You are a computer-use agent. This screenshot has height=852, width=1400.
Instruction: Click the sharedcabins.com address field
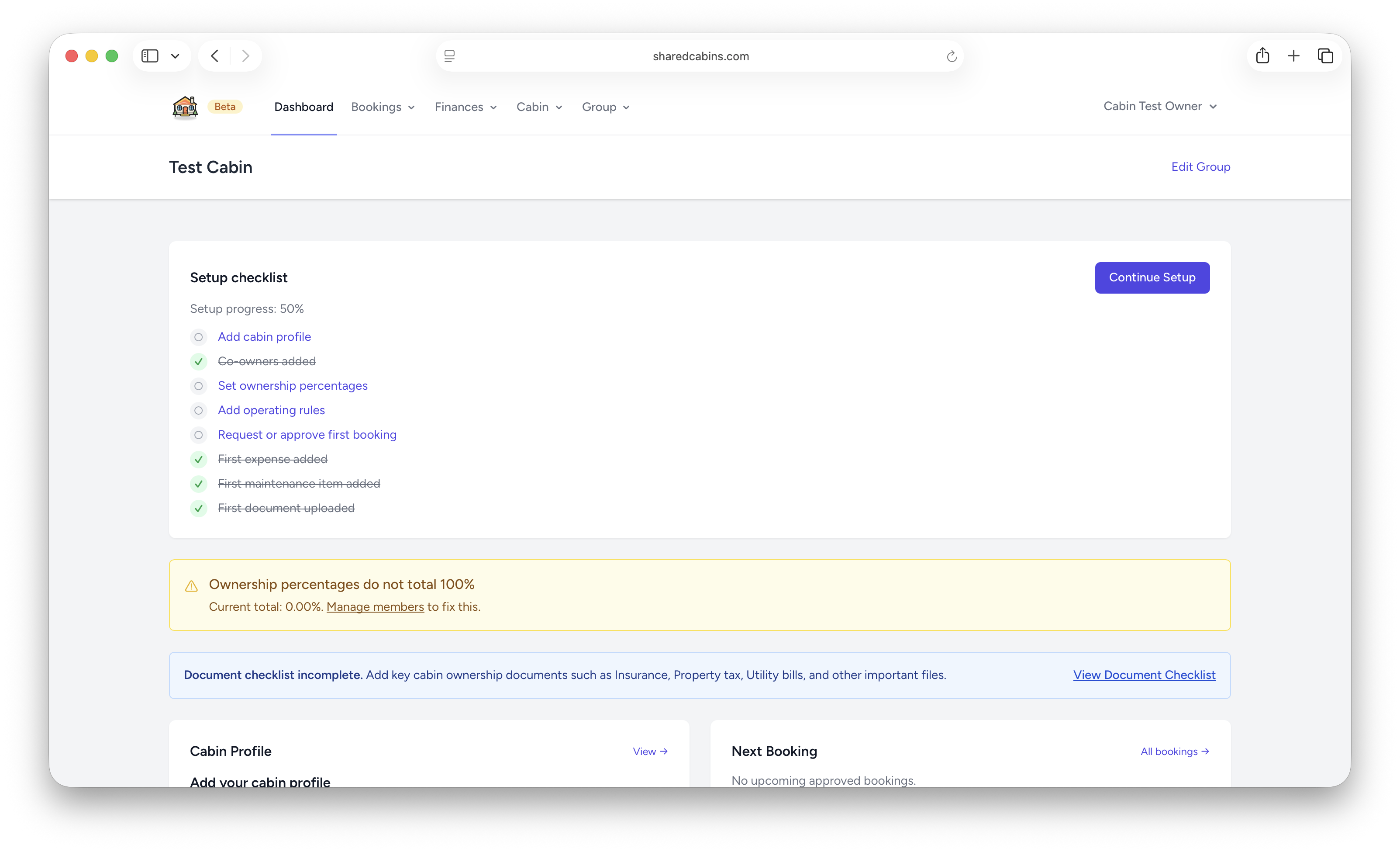pyautogui.click(x=700, y=55)
